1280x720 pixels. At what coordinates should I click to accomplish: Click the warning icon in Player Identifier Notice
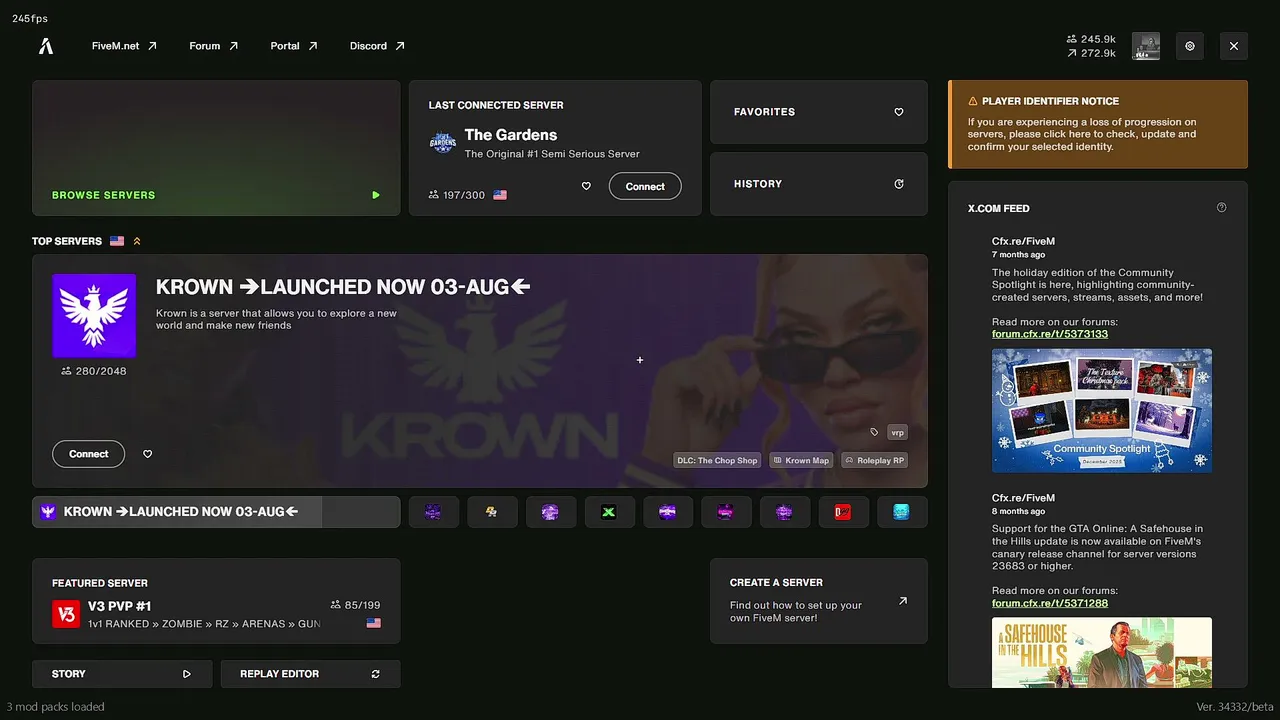point(973,101)
